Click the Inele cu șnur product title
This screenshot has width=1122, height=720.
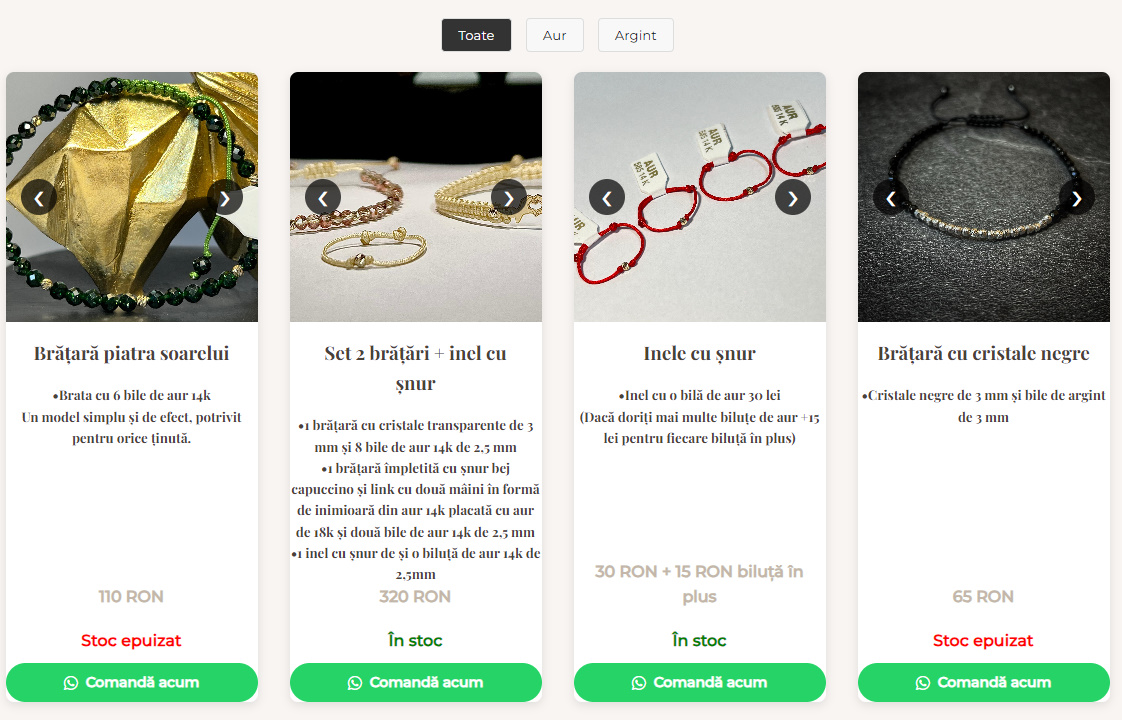pos(700,354)
